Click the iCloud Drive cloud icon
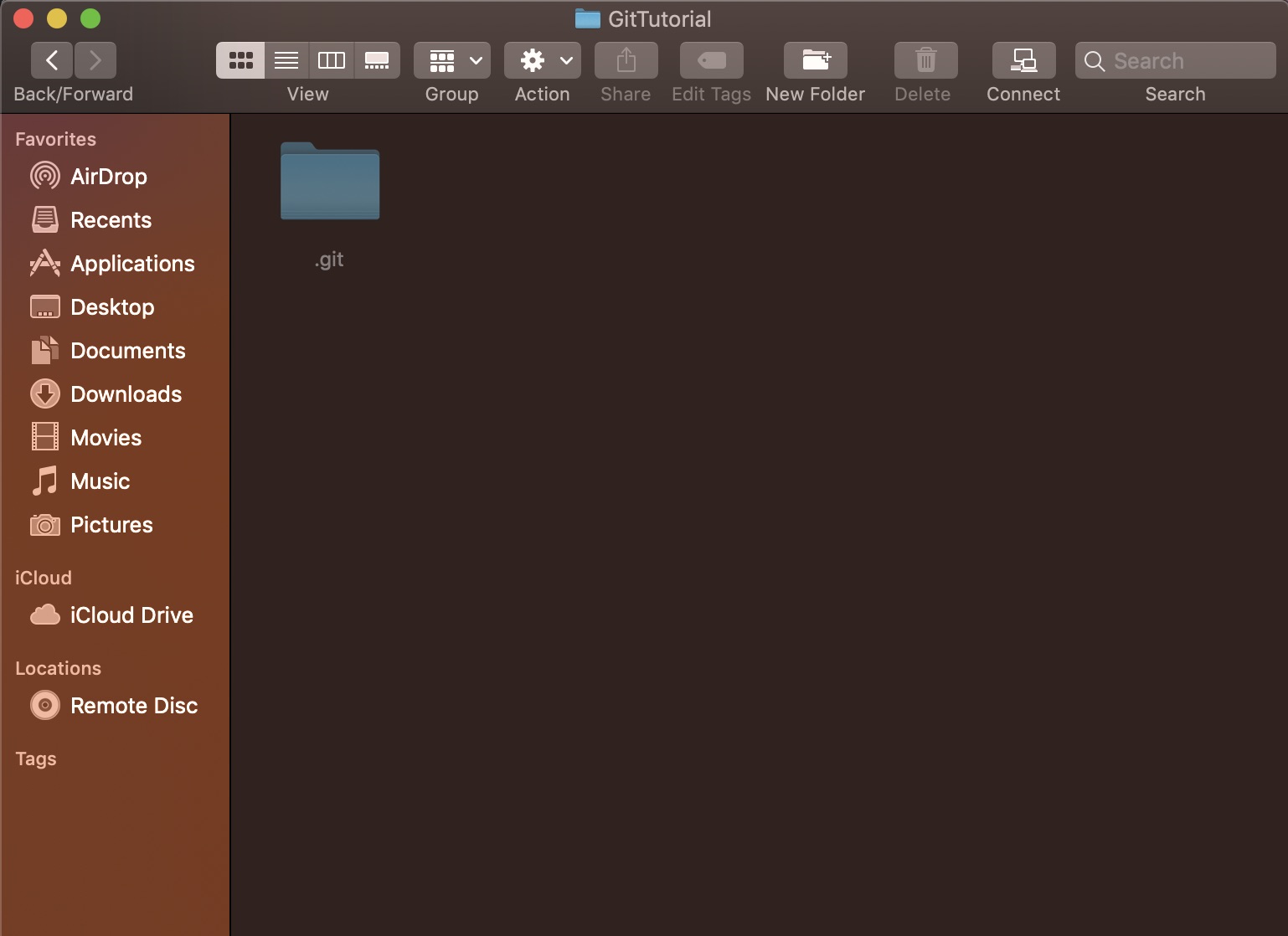 point(45,615)
